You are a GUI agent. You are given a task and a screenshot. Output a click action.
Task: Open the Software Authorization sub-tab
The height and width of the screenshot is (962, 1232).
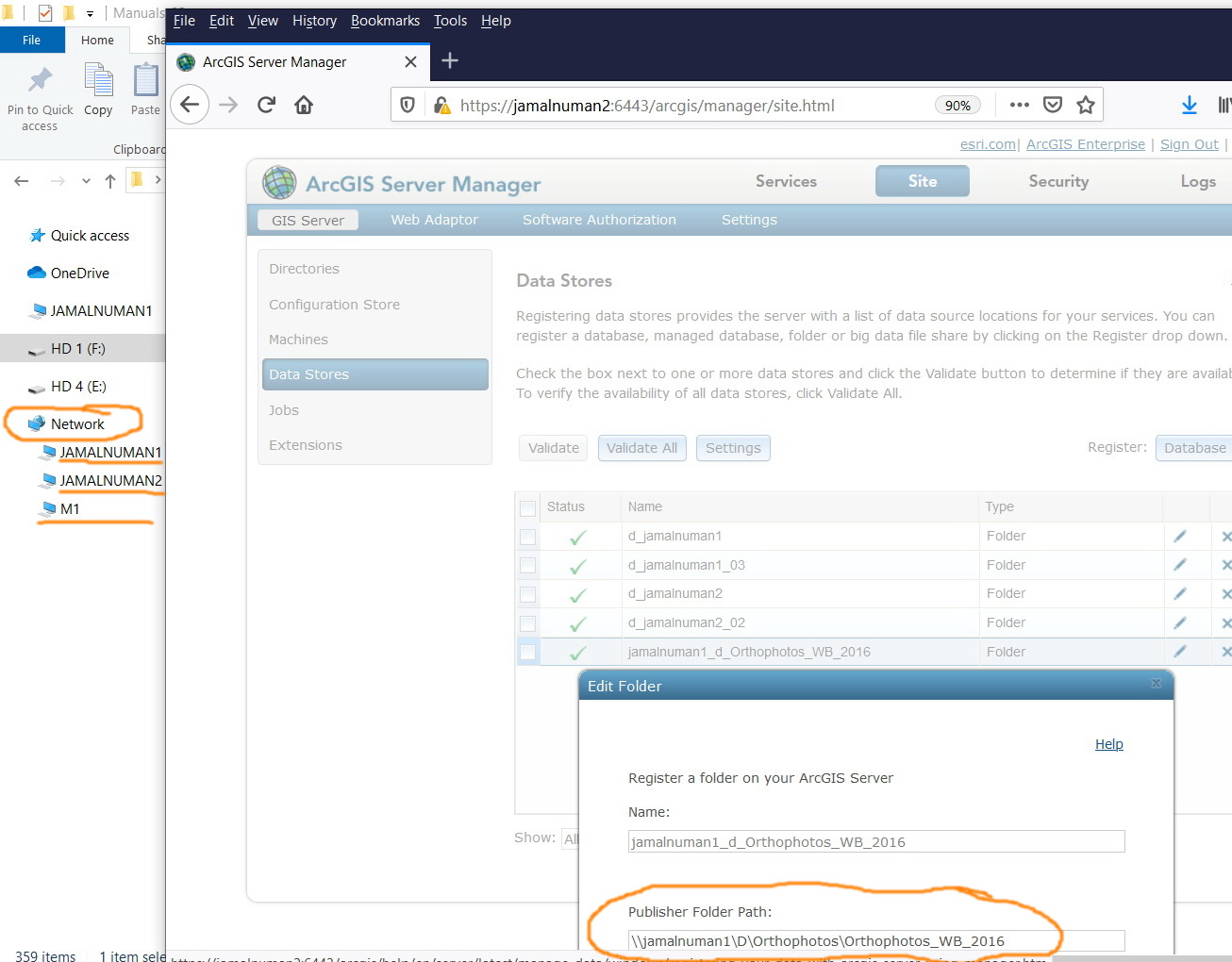599,220
